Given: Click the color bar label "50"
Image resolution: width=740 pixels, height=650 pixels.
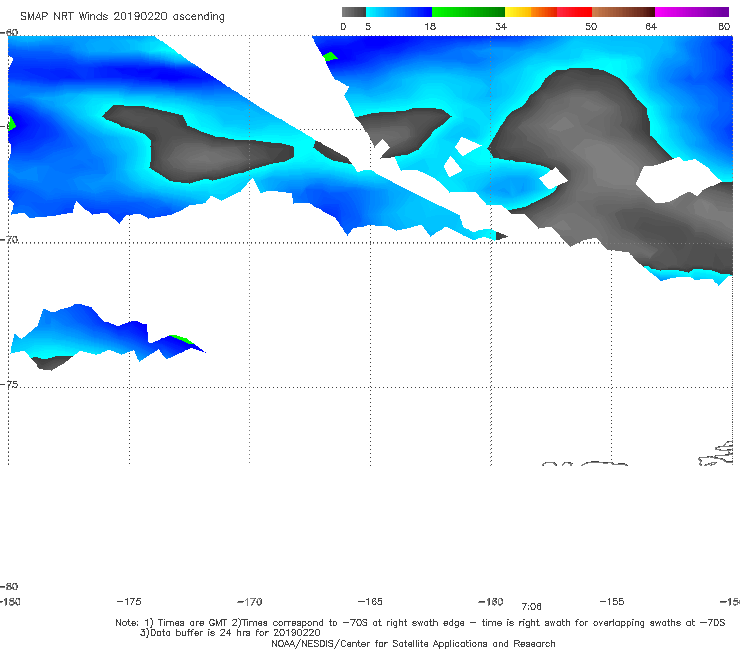Looking at the screenshot, I should [591, 27].
